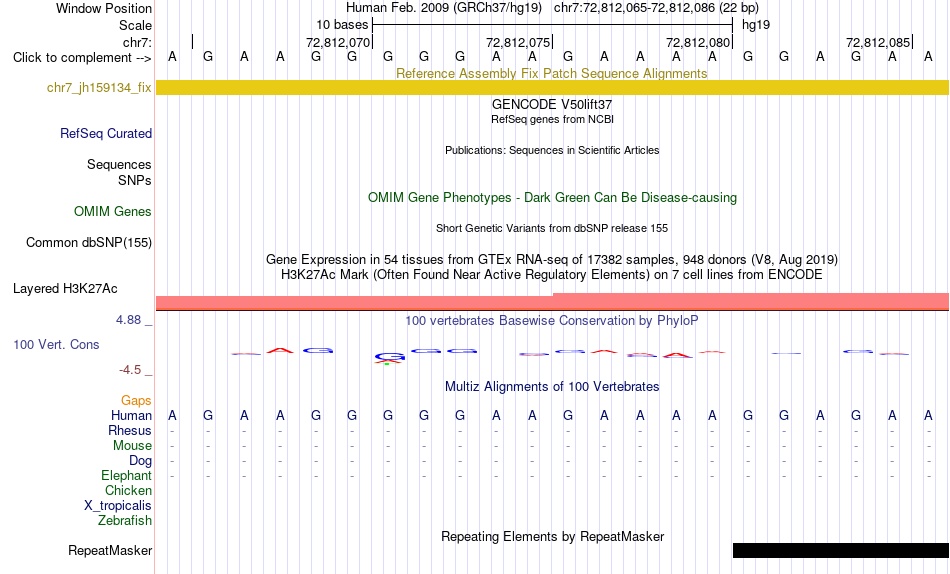This screenshot has width=950, height=574.
Task: Click the pink H3K27Ac signal bar
Action: 553,301
